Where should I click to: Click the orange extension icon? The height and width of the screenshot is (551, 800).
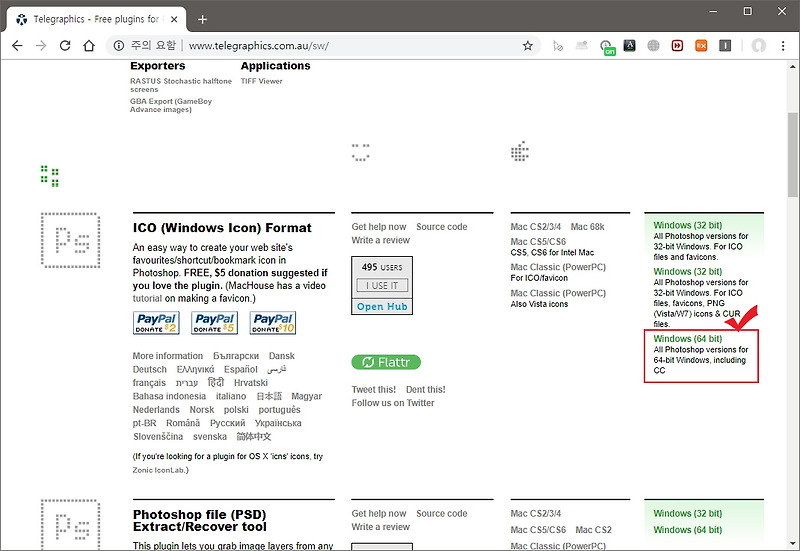coord(701,45)
